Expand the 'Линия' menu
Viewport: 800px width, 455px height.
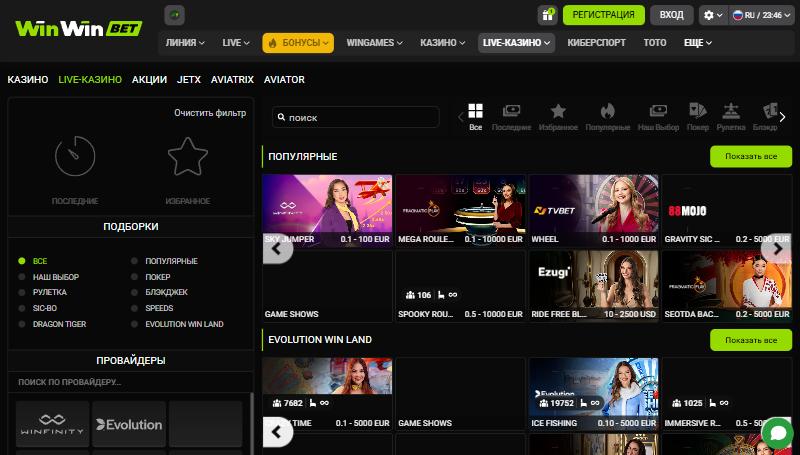tap(185, 43)
